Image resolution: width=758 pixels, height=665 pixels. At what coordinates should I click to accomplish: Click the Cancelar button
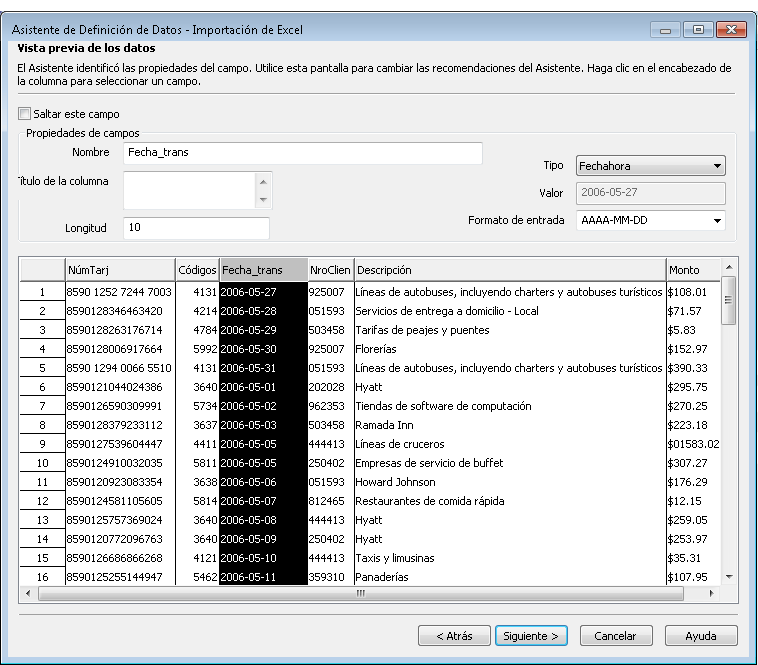[615, 636]
